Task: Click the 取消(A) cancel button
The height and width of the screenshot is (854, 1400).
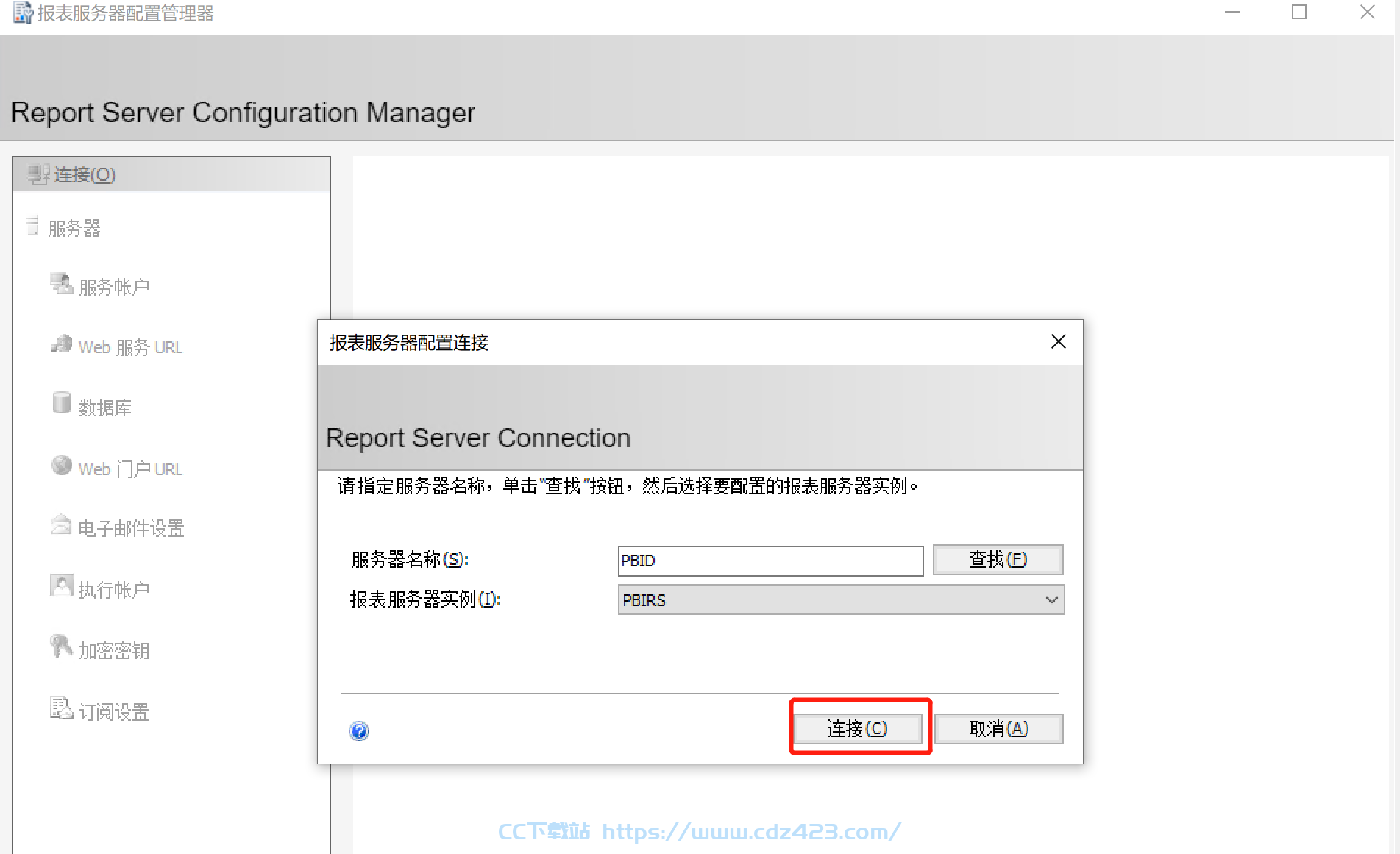Action: point(998,728)
